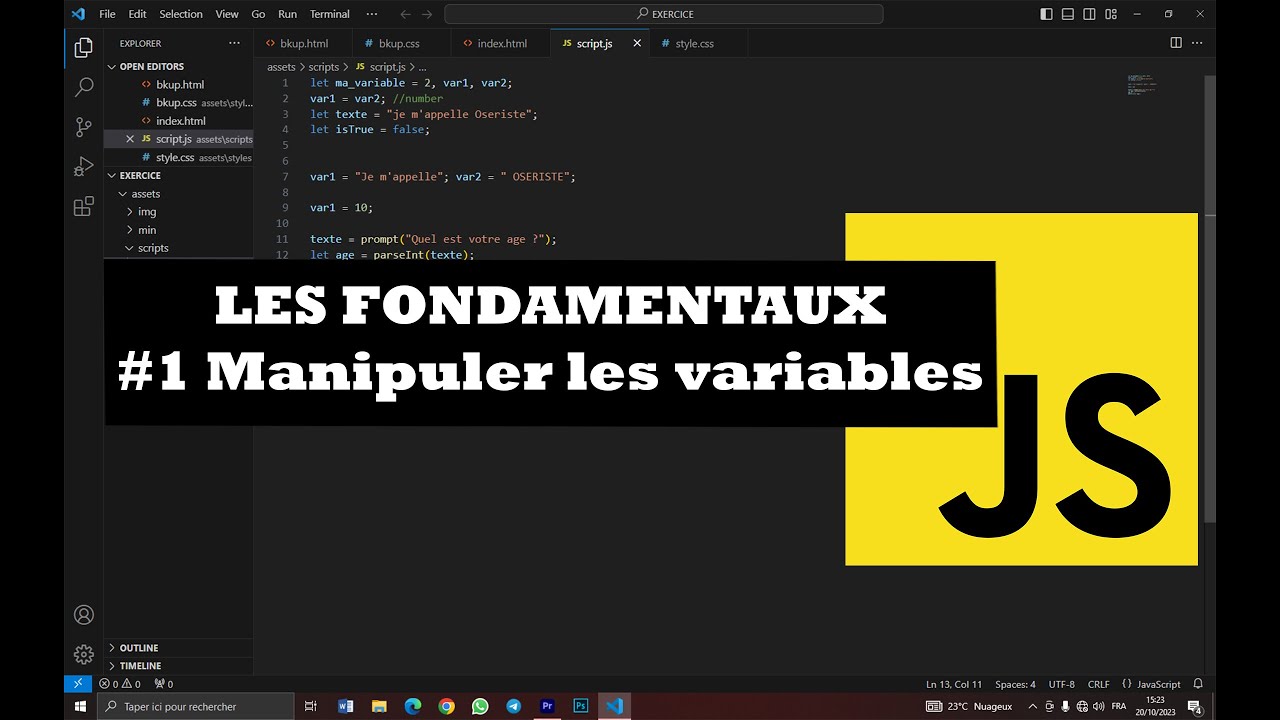The width and height of the screenshot is (1280, 720).
Task: Open the View menu
Action: click(227, 14)
